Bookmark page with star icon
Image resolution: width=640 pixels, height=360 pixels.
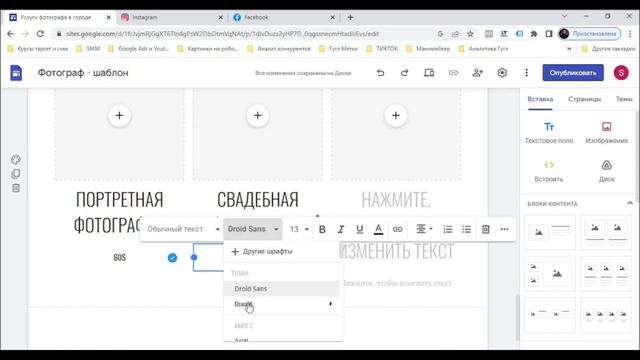pyautogui.click(x=470, y=34)
